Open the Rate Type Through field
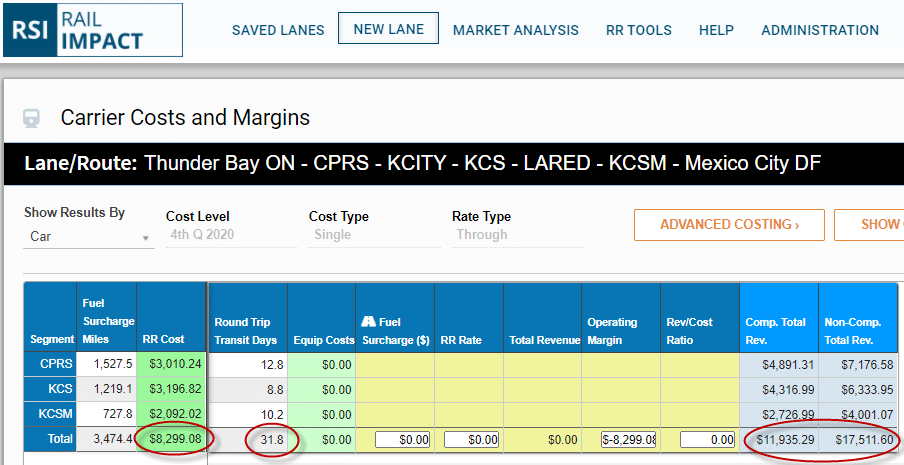The image size is (904, 465). tap(516, 235)
